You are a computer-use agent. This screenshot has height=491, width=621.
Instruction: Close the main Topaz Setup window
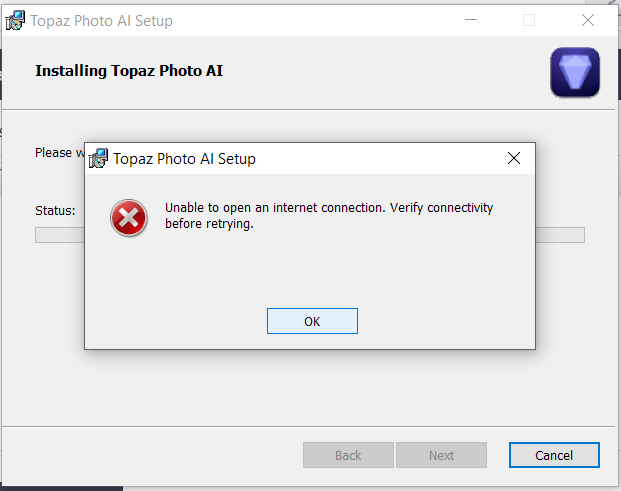588,20
